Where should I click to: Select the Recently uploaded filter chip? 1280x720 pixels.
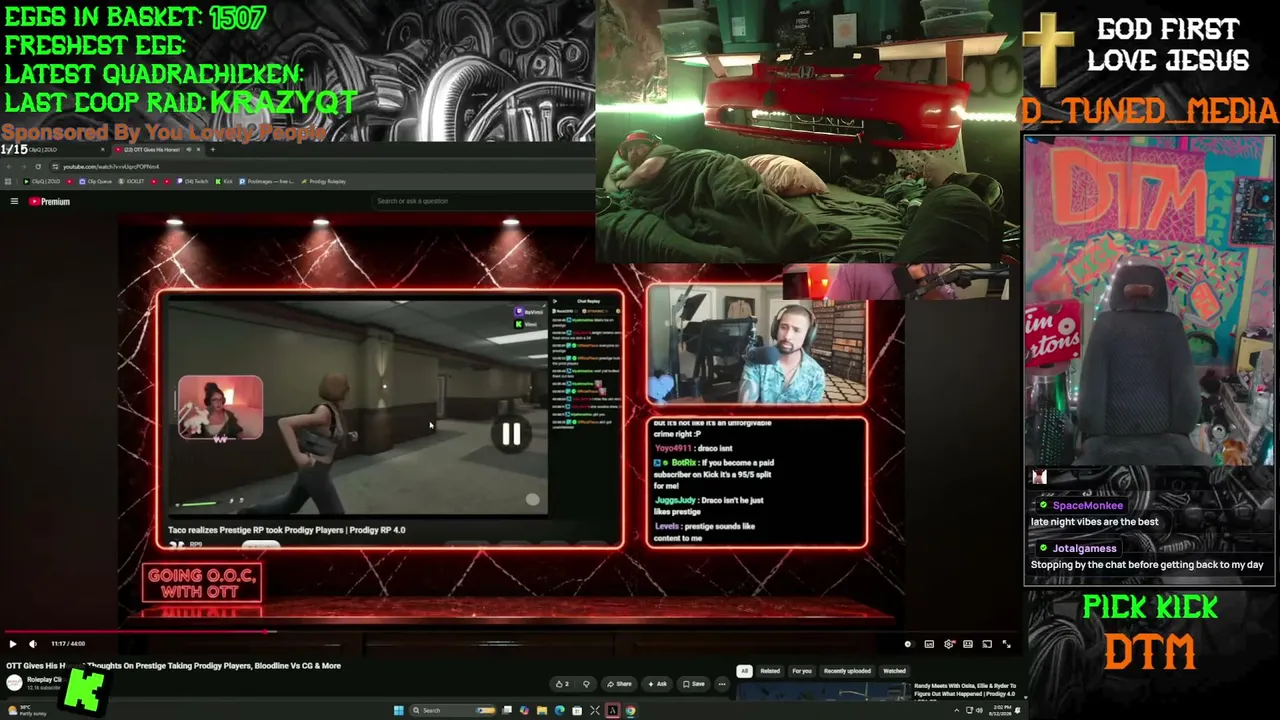(x=847, y=671)
